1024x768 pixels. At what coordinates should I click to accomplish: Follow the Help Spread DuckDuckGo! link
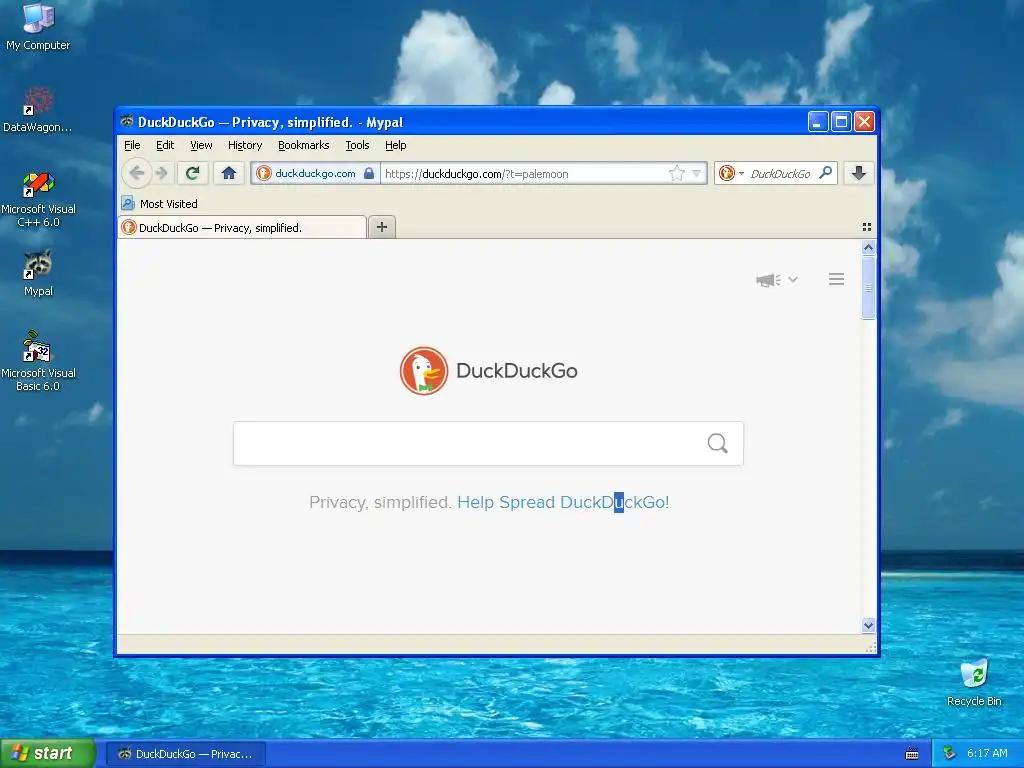point(563,502)
